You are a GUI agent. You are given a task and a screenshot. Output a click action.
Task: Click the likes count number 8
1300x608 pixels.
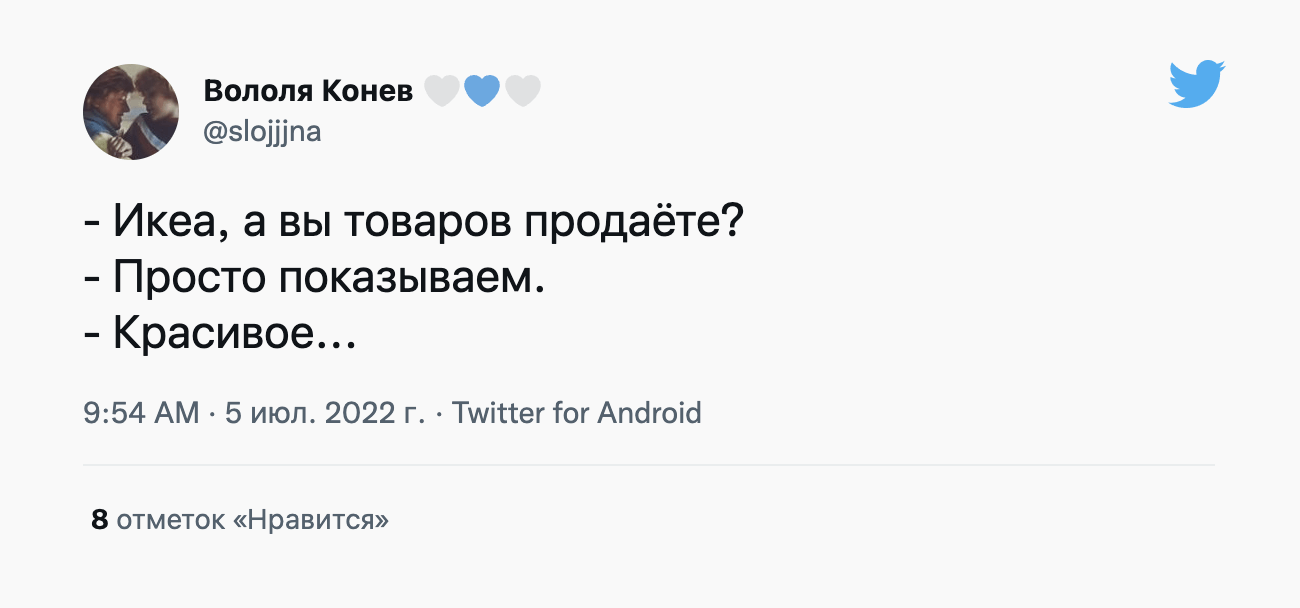coord(99,520)
